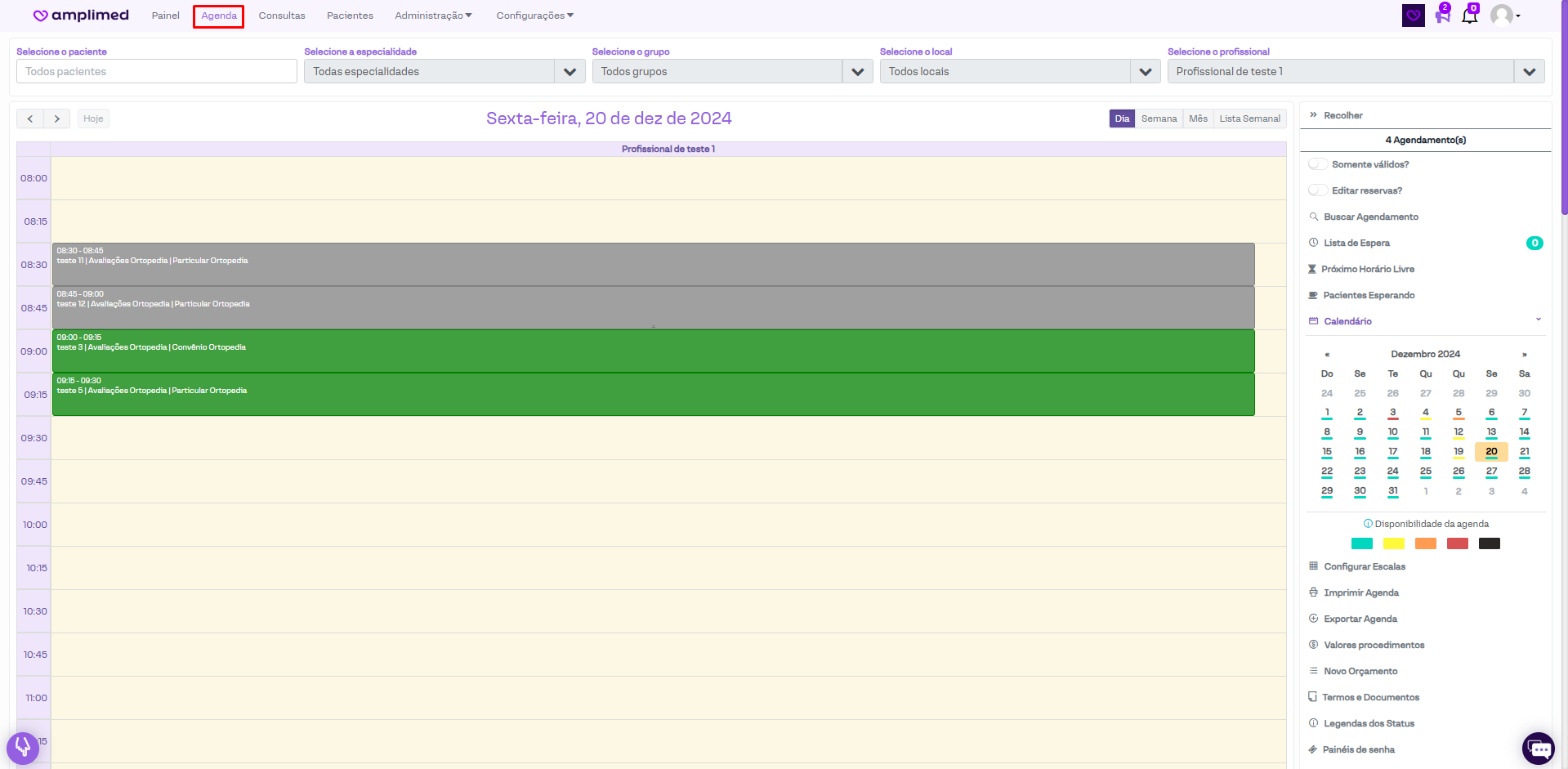This screenshot has height=769, width=1568.
Task: Open the Todos locais dropdown
Action: [1145, 72]
